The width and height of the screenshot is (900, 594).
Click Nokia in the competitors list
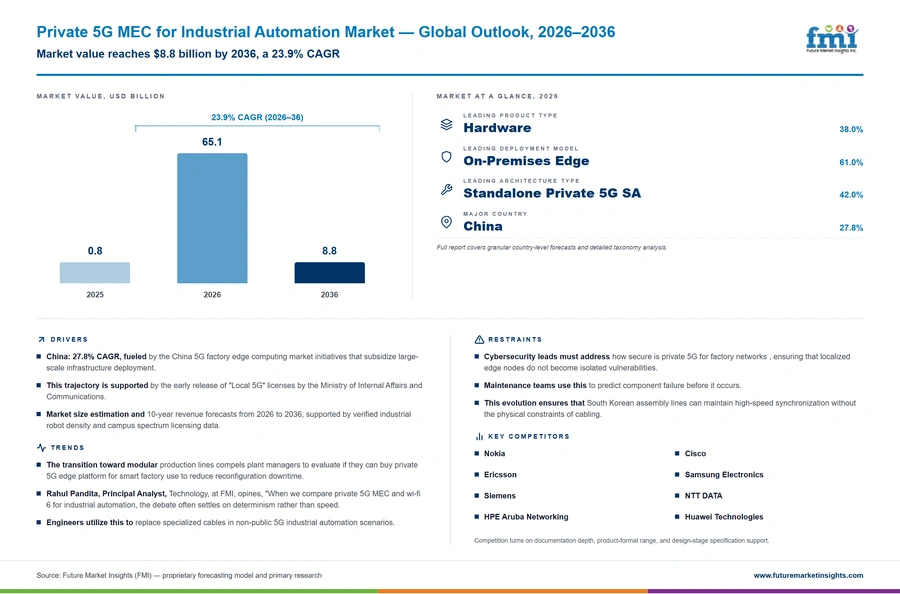[x=494, y=453]
